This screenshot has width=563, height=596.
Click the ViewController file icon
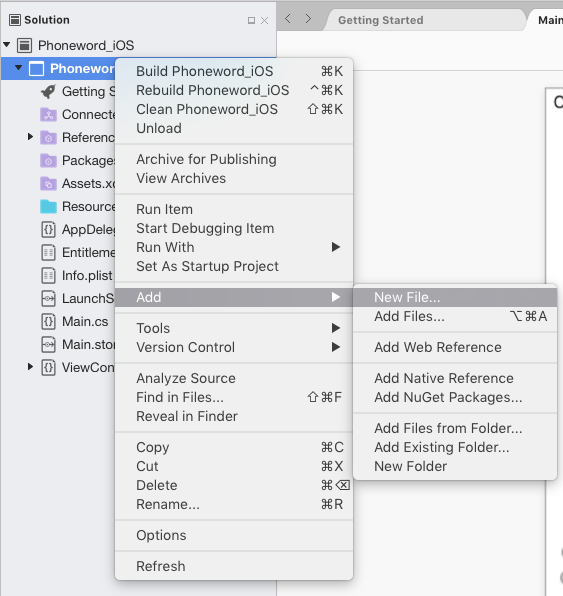48,368
